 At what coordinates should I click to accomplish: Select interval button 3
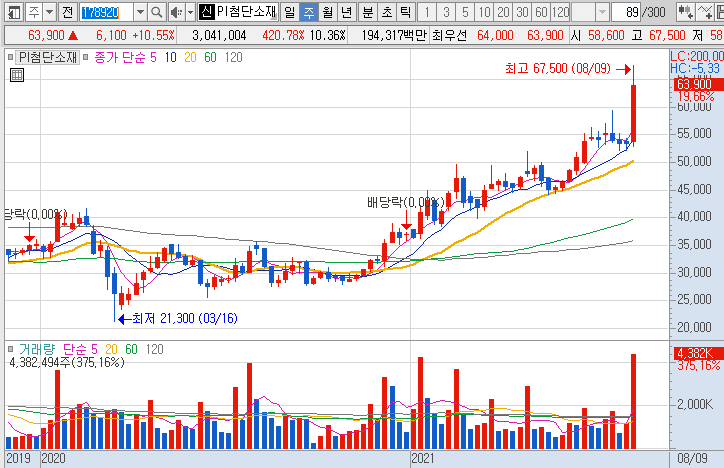[446, 12]
